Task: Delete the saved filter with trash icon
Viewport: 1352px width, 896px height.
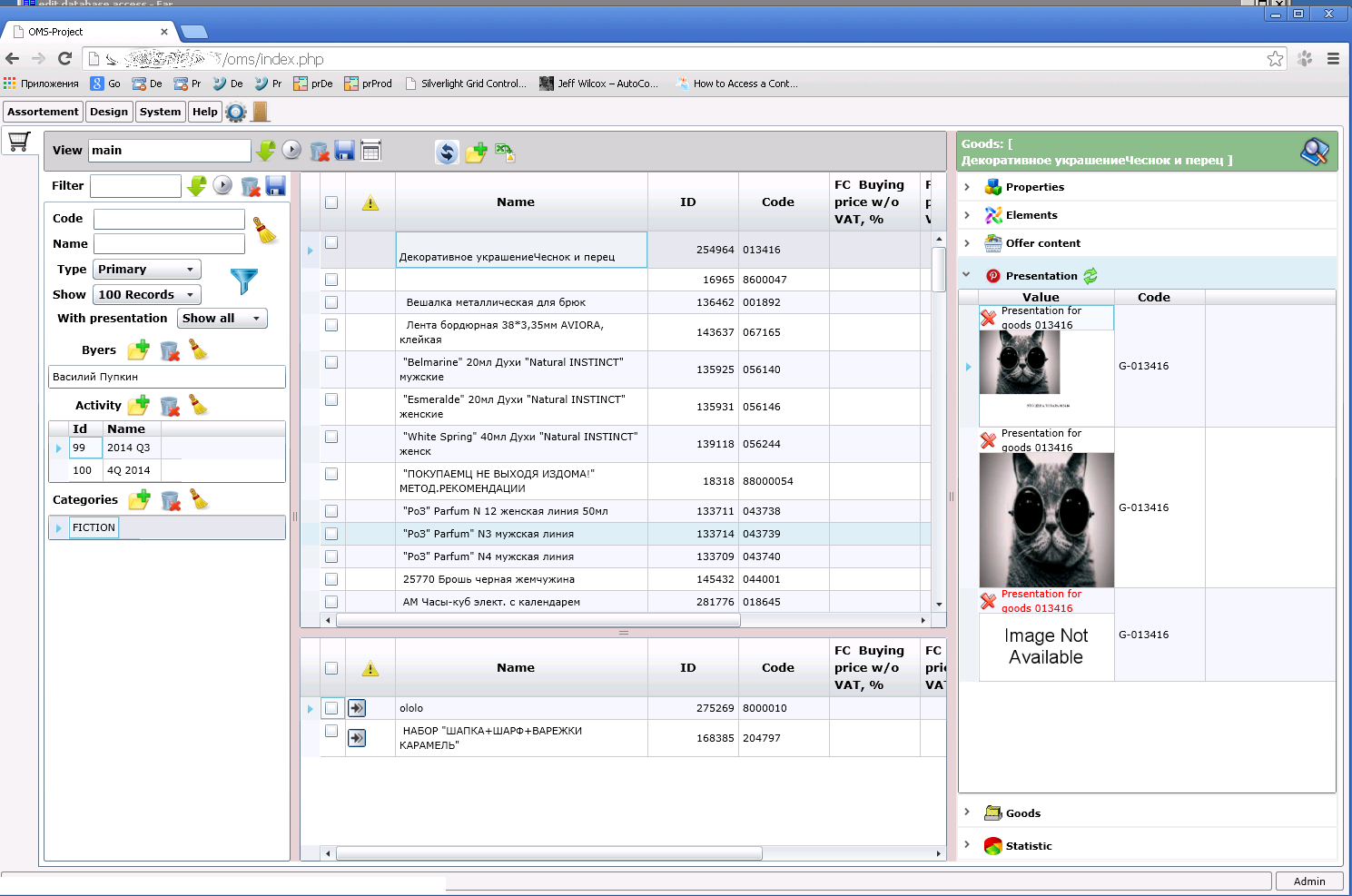Action: (x=251, y=186)
